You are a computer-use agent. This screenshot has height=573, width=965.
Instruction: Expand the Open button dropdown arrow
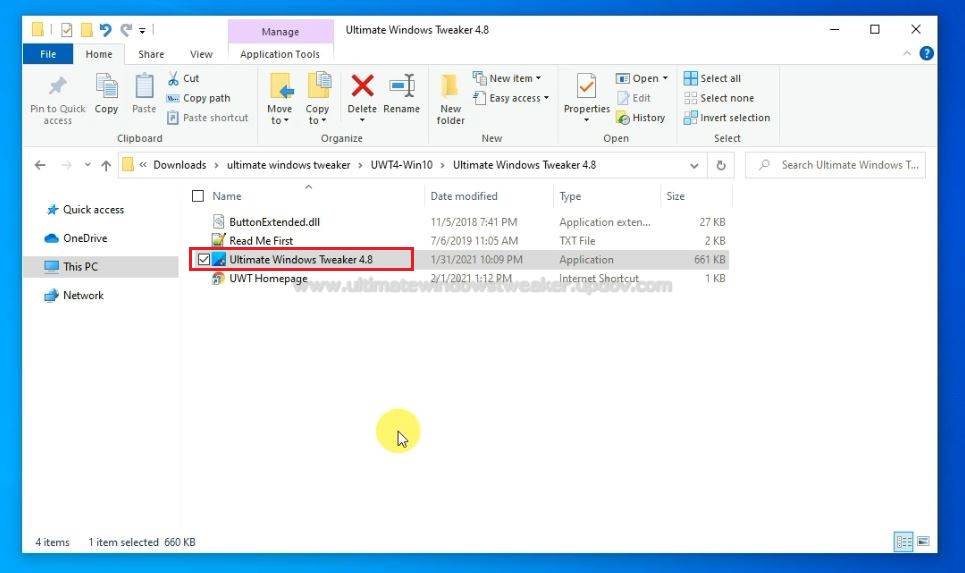(x=665, y=78)
